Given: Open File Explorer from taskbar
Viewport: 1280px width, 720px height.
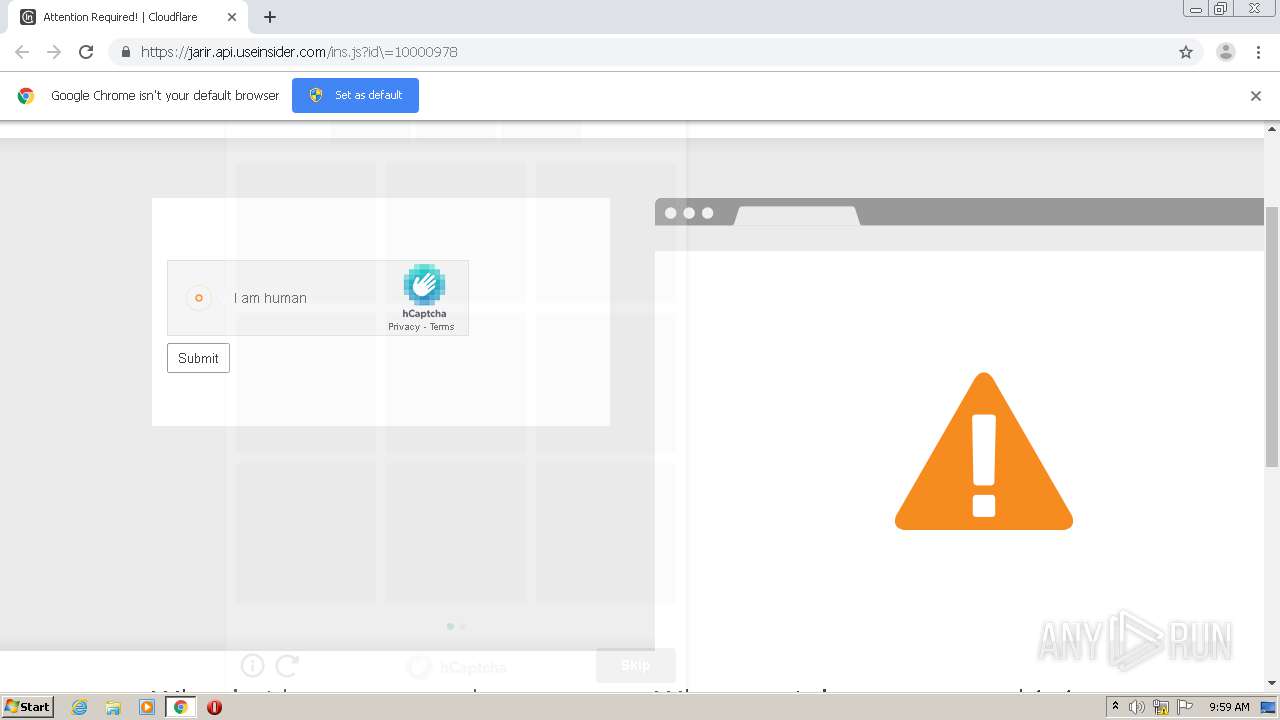Looking at the screenshot, I should coord(113,707).
